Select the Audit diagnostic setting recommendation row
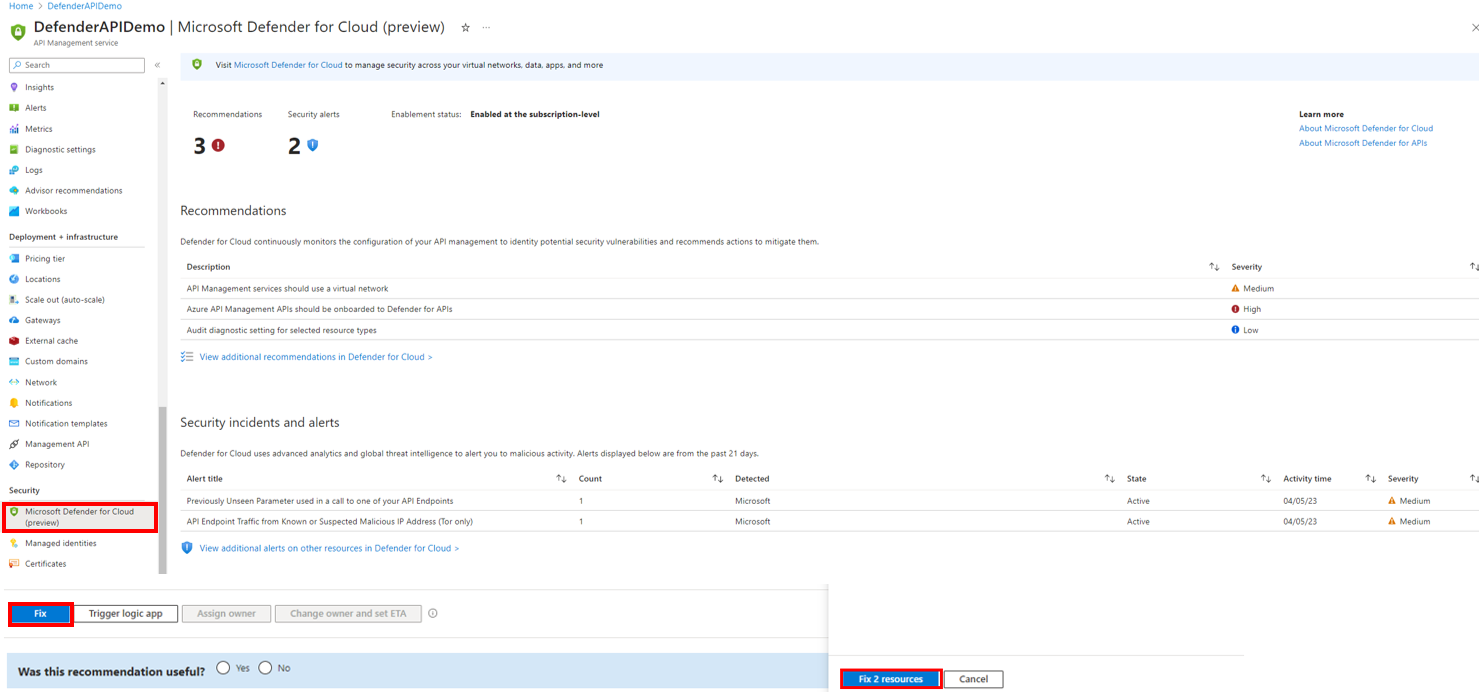The width and height of the screenshot is (1479, 695). (829, 330)
